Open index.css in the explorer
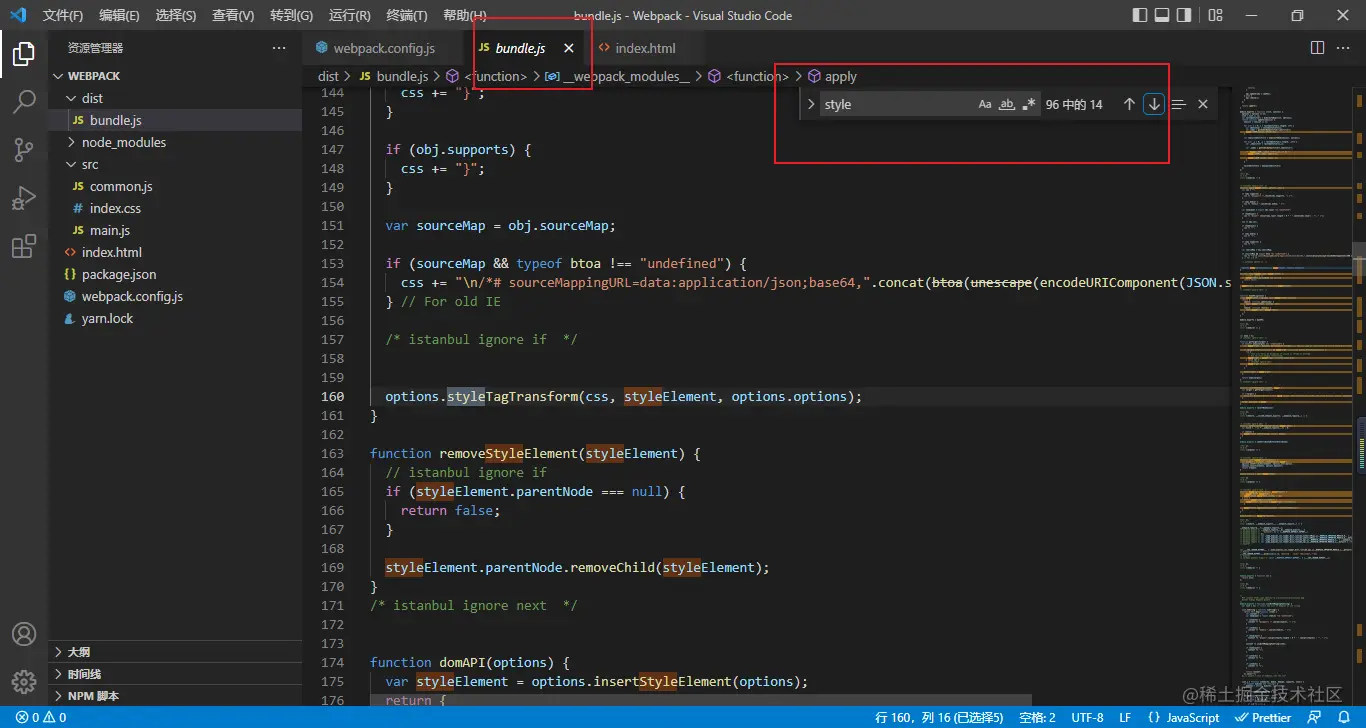 (x=175, y=208)
